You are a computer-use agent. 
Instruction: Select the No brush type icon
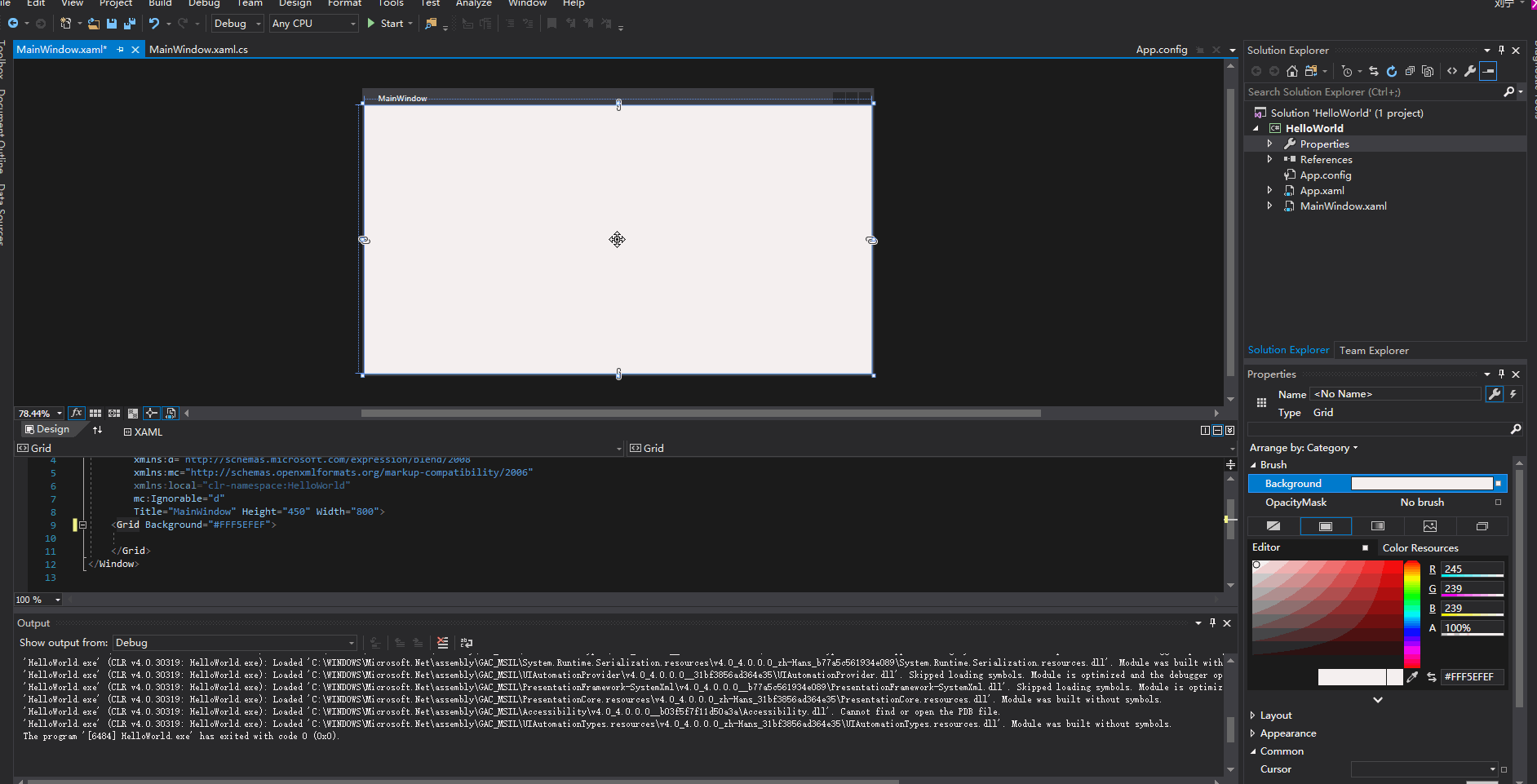[1273, 526]
